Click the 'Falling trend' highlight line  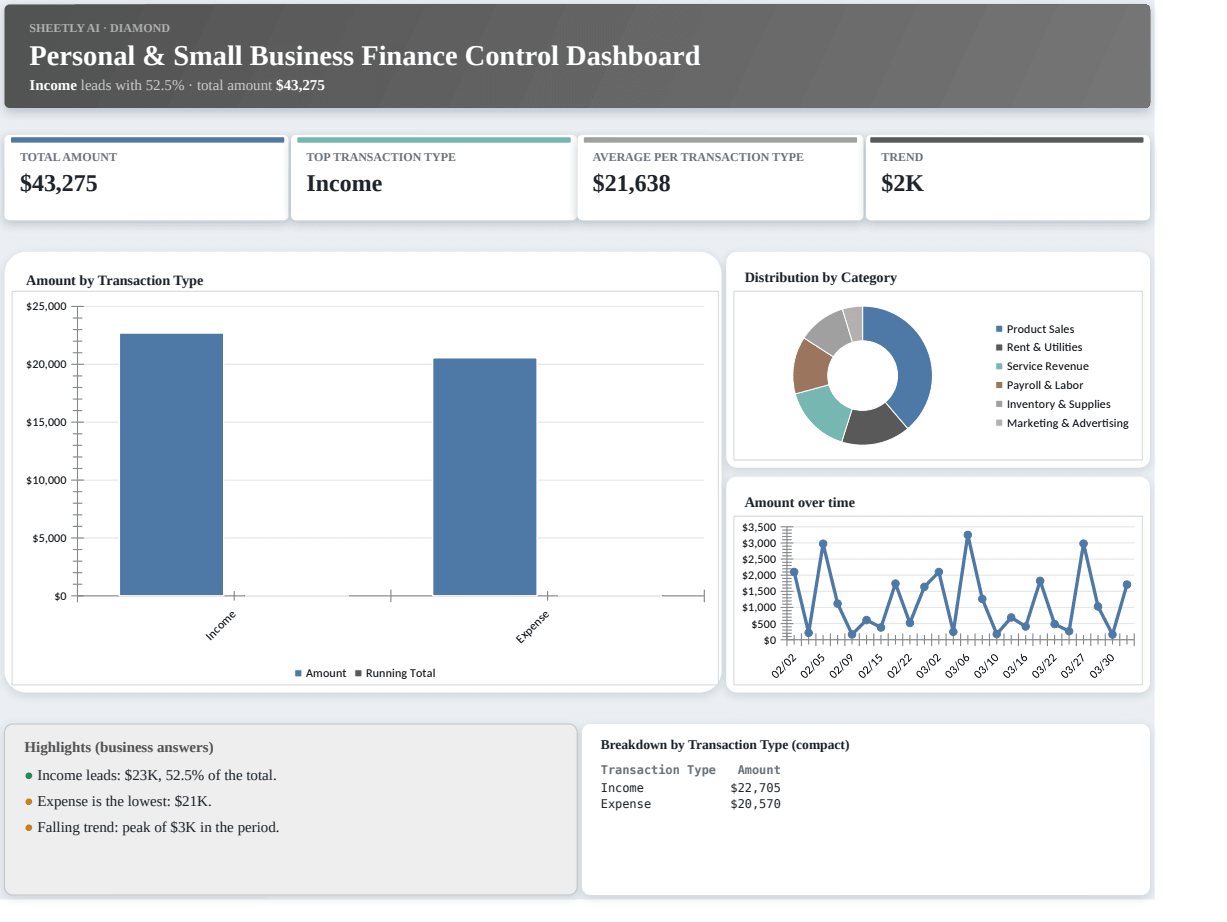pos(152,827)
